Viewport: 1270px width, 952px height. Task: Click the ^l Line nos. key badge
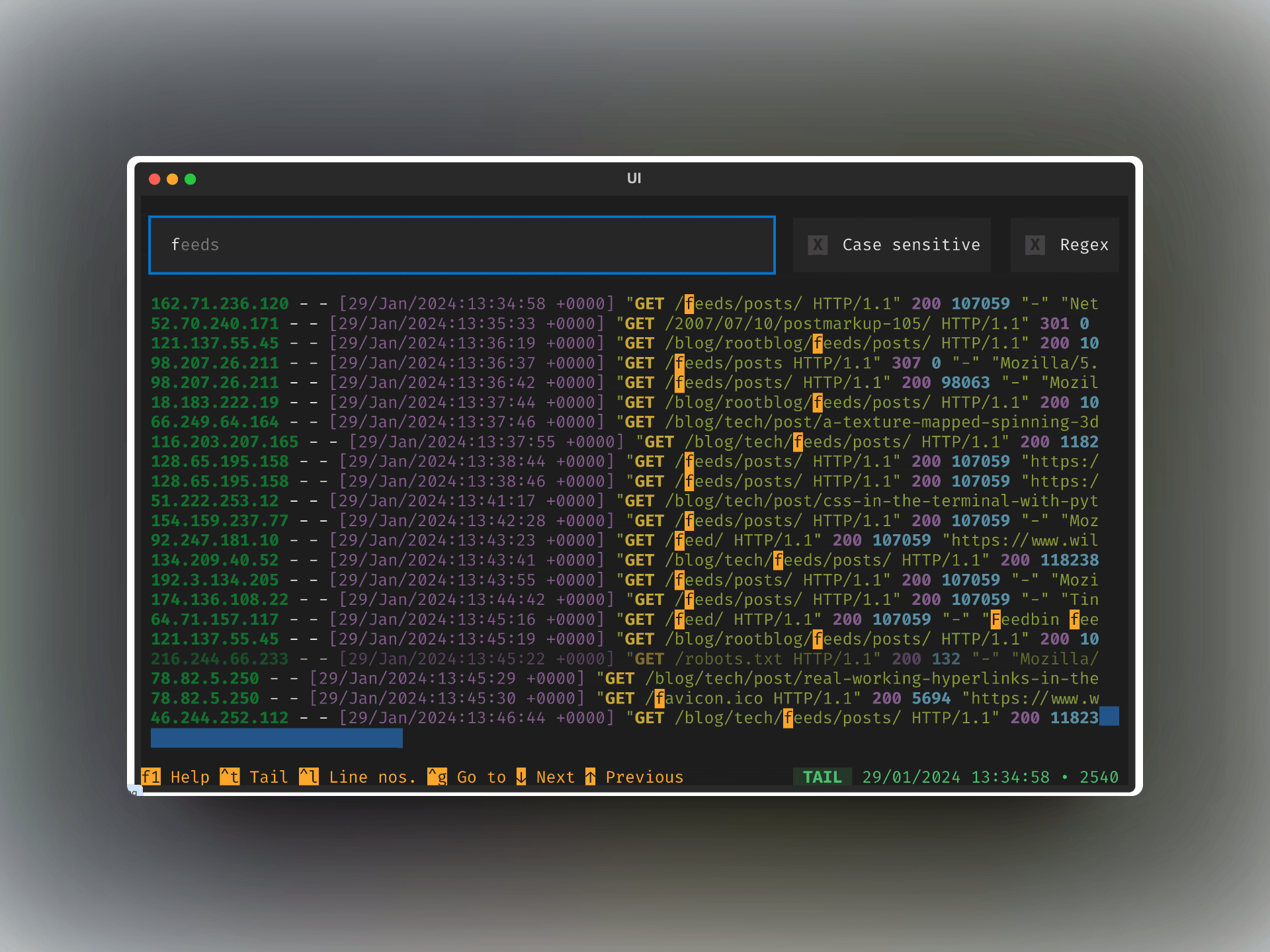pos(308,777)
